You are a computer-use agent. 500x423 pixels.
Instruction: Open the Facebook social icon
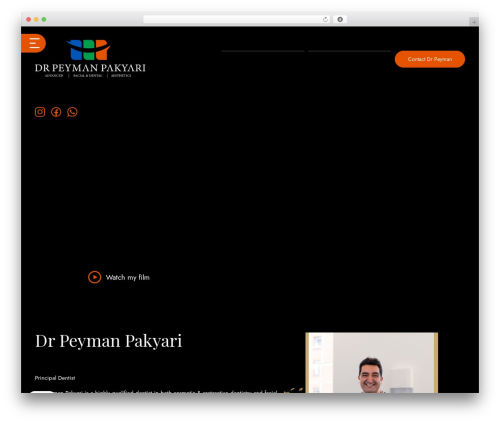[x=56, y=112]
